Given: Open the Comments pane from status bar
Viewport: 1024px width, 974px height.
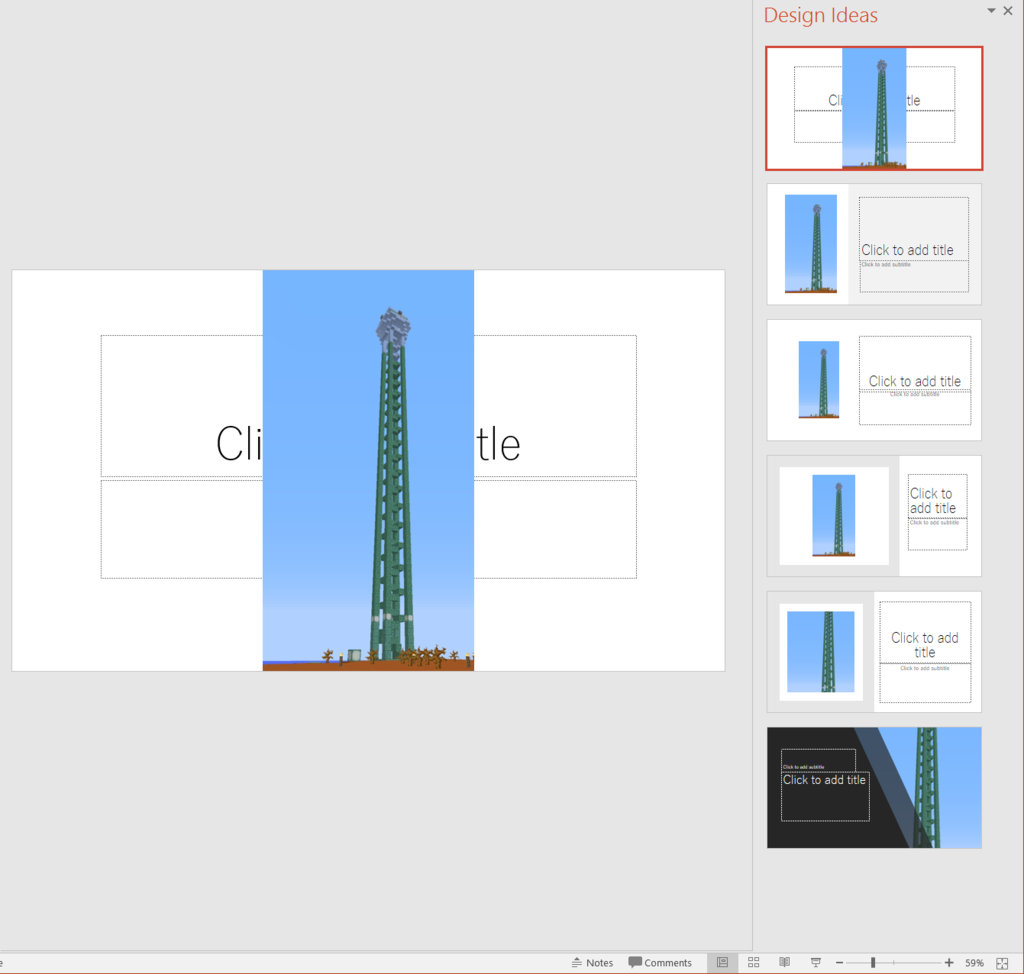Looking at the screenshot, I should [660, 962].
